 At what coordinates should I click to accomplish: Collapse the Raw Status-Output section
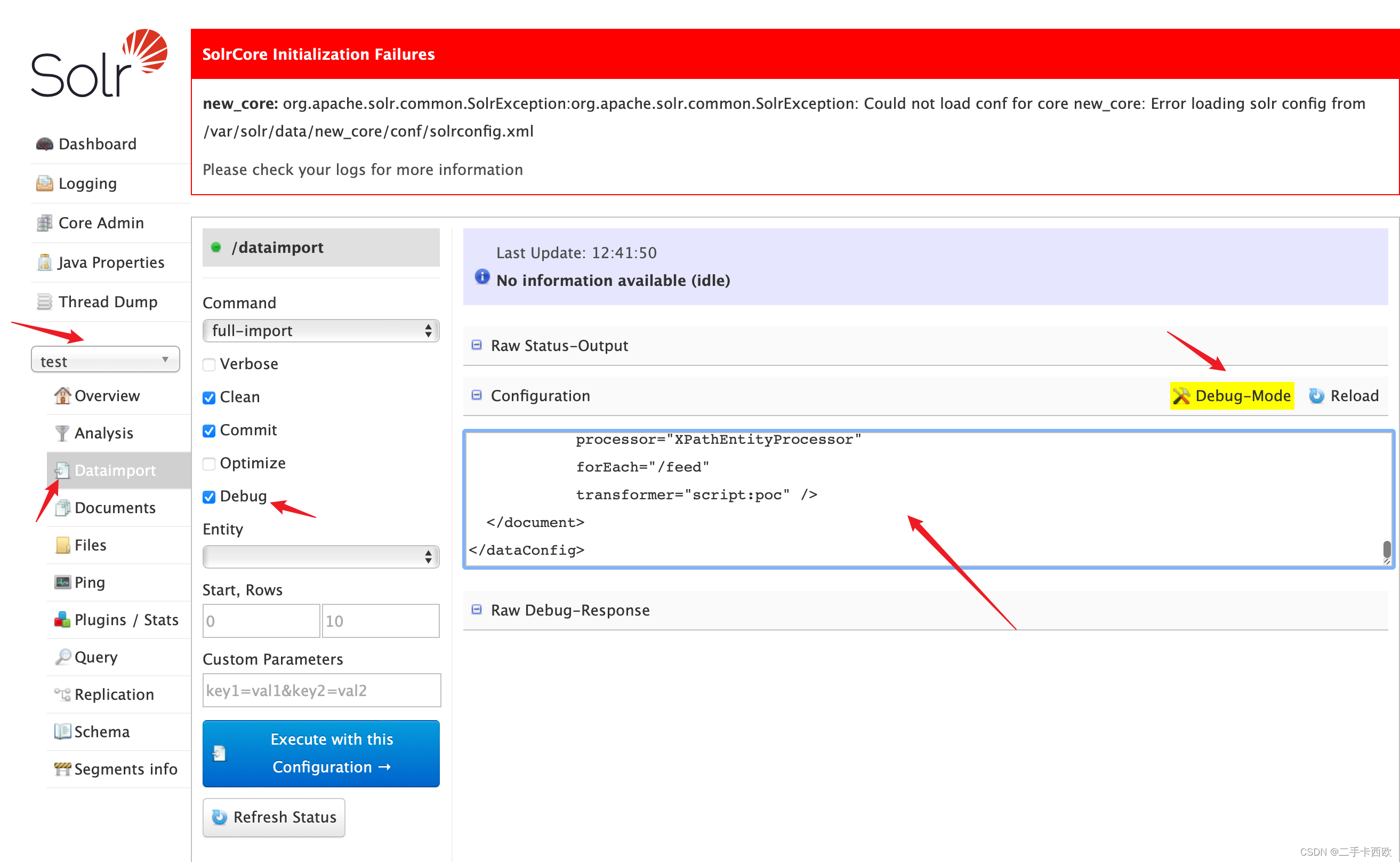[x=477, y=345]
